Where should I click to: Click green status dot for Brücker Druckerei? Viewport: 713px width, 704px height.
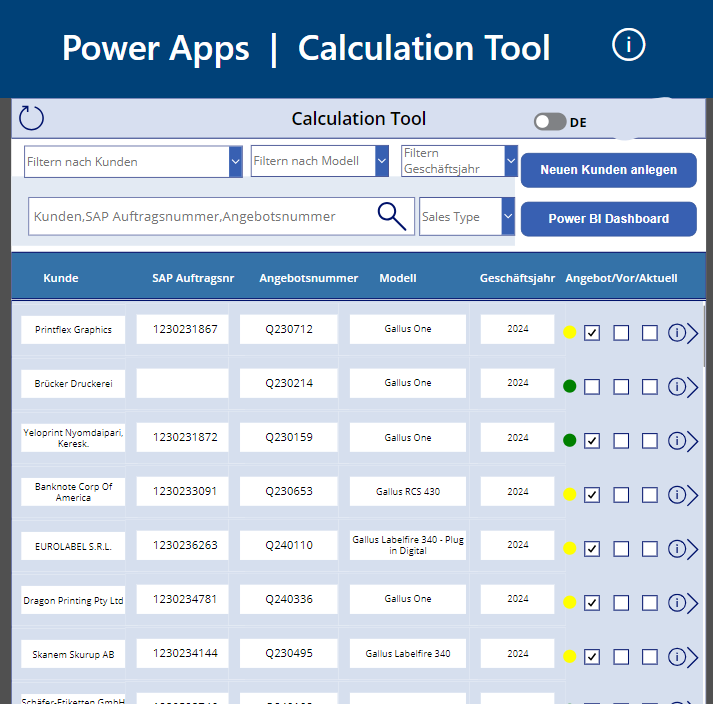(569, 386)
